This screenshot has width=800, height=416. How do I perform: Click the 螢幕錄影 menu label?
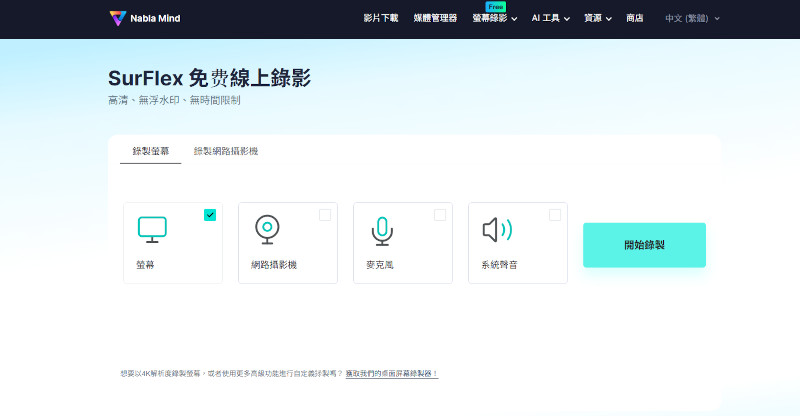(x=490, y=18)
